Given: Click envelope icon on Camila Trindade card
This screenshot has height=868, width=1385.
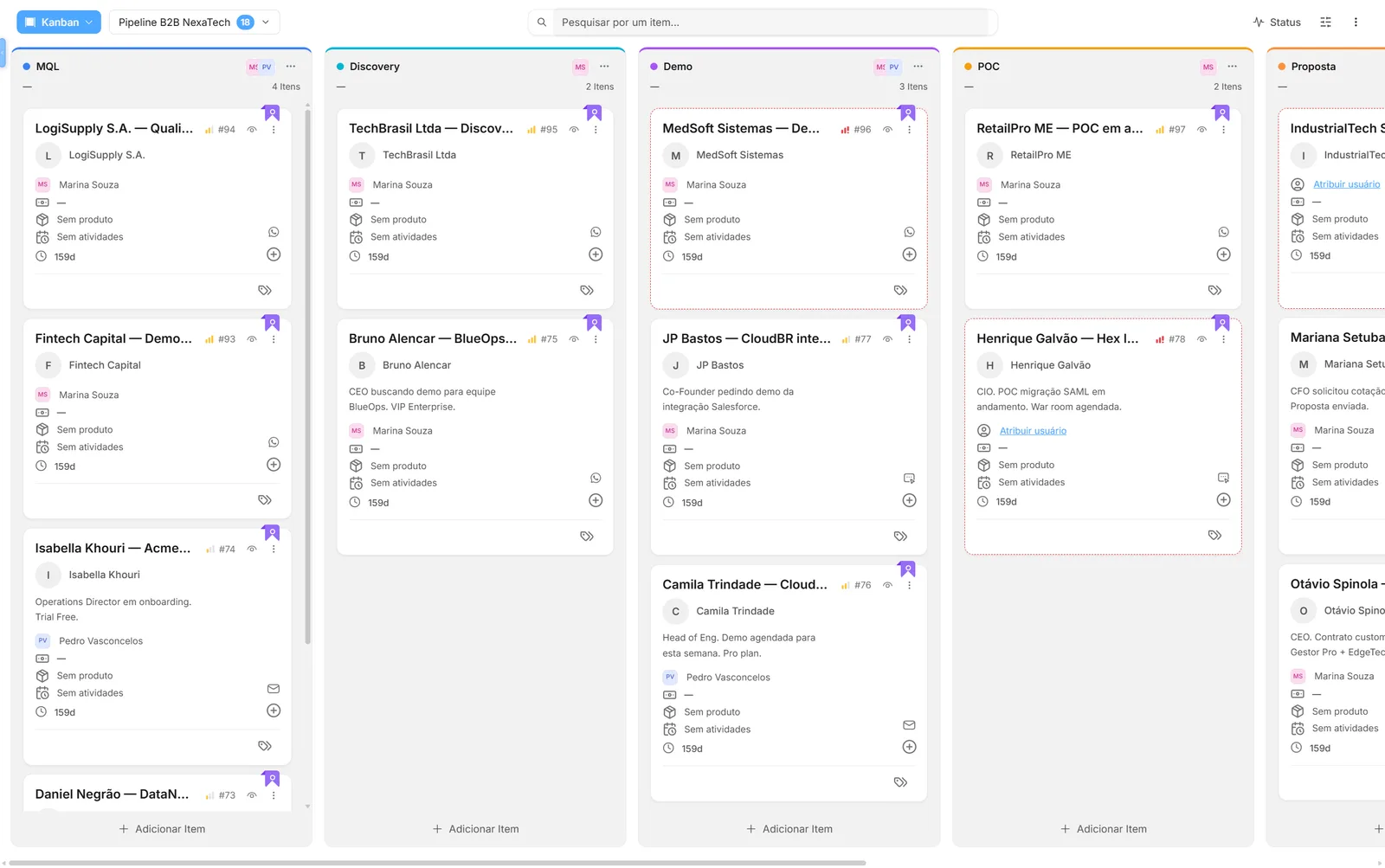Looking at the screenshot, I should (909, 725).
